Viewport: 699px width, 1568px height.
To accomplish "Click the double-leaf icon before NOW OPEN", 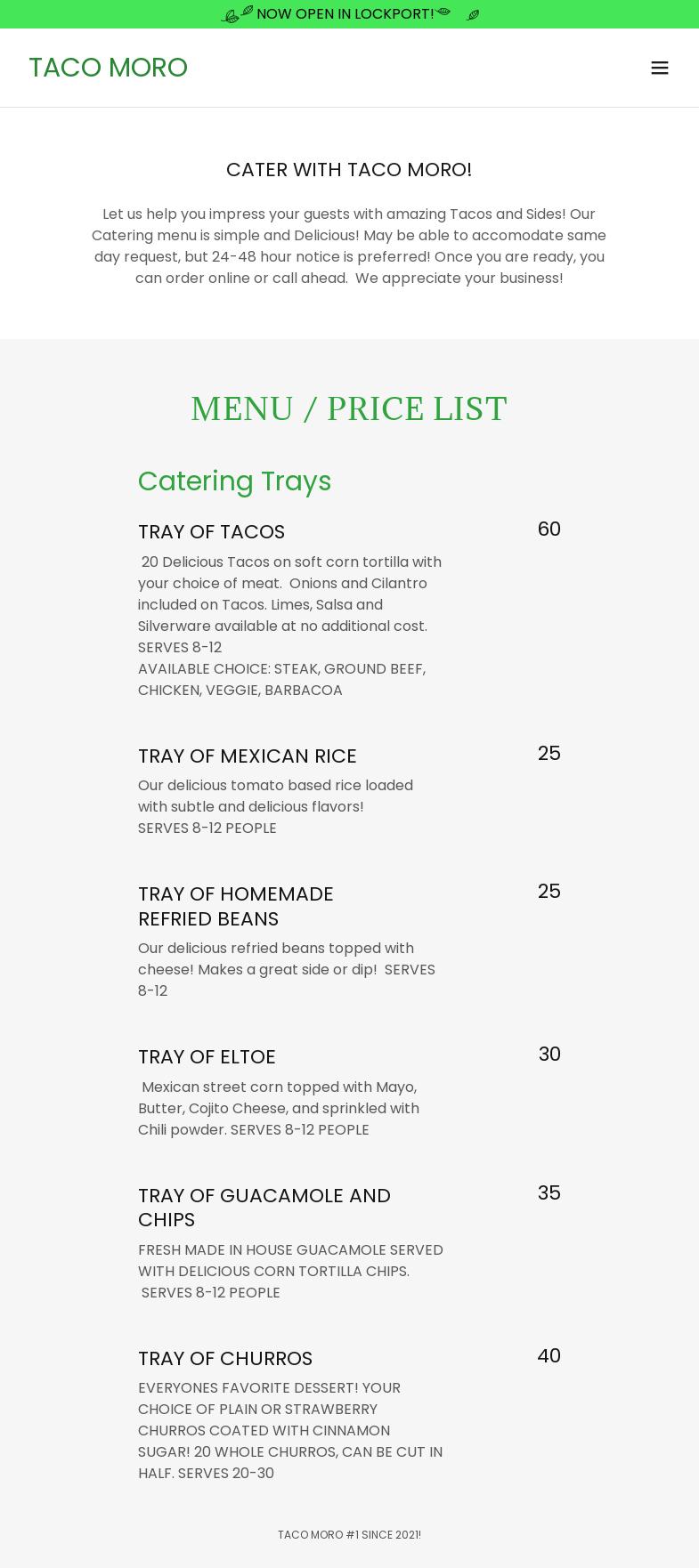I will [x=238, y=14].
